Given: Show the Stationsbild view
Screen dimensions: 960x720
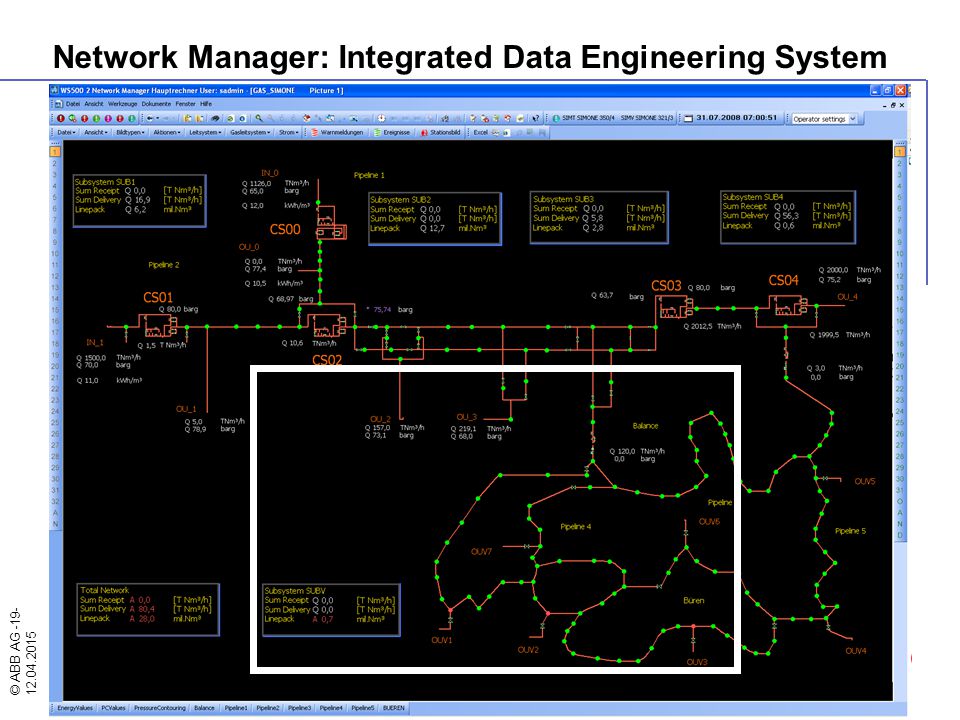Looking at the screenshot, I should (x=440, y=132).
